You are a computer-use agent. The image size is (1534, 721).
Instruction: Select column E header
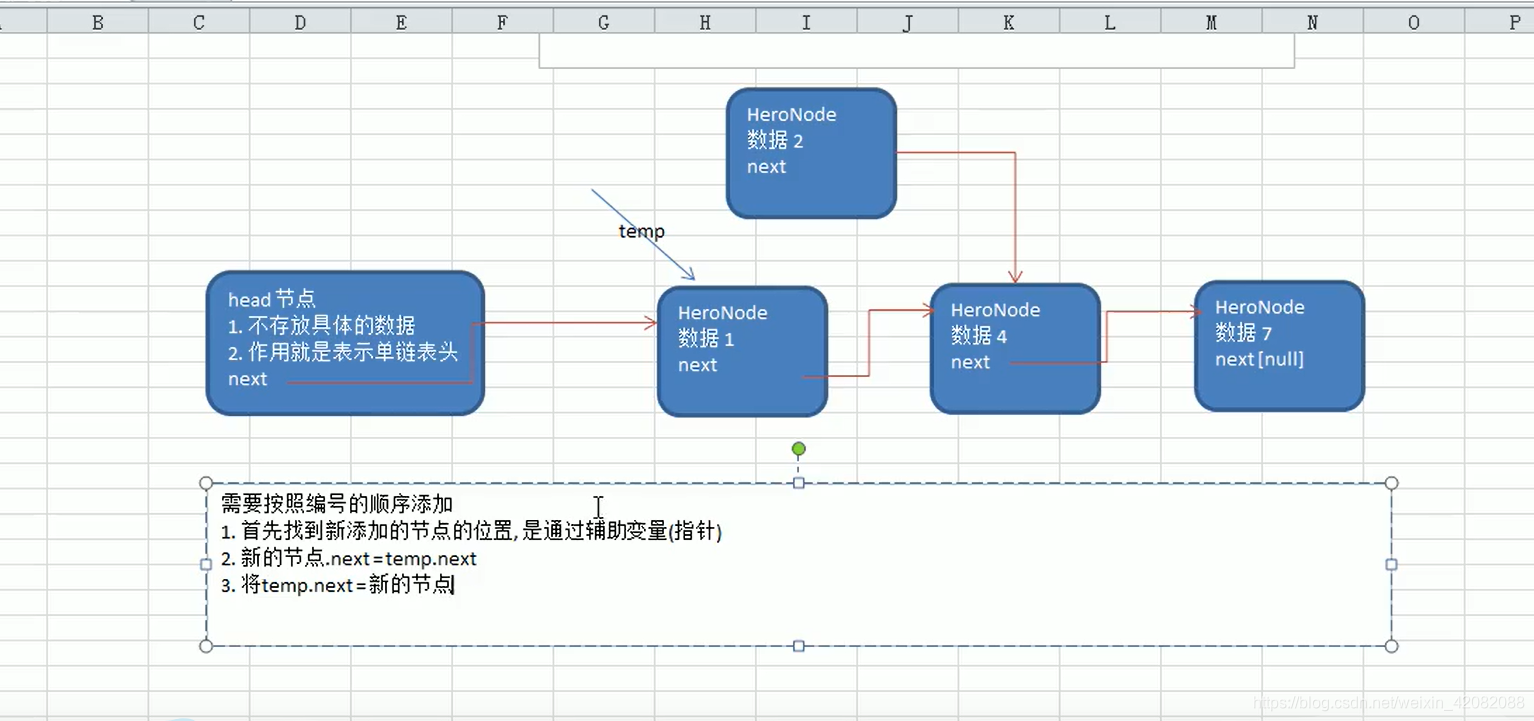click(401, 22)
